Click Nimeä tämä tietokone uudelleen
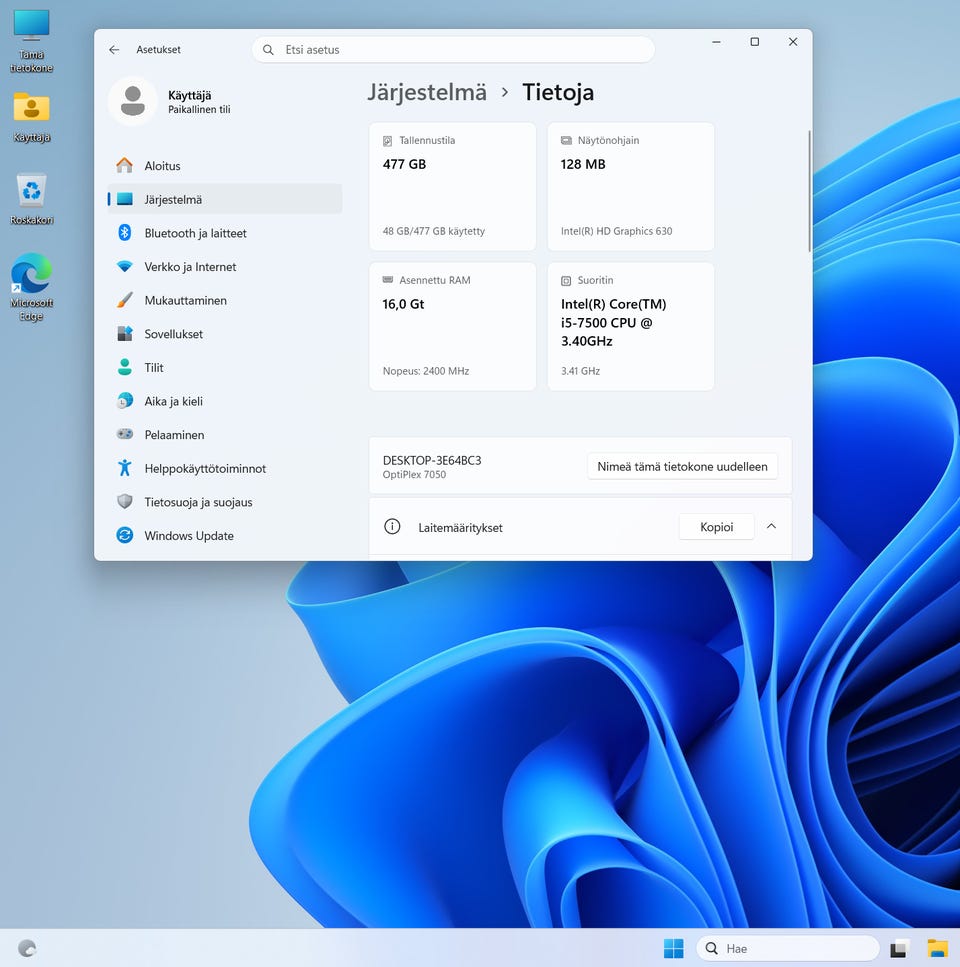 [682, 467]
